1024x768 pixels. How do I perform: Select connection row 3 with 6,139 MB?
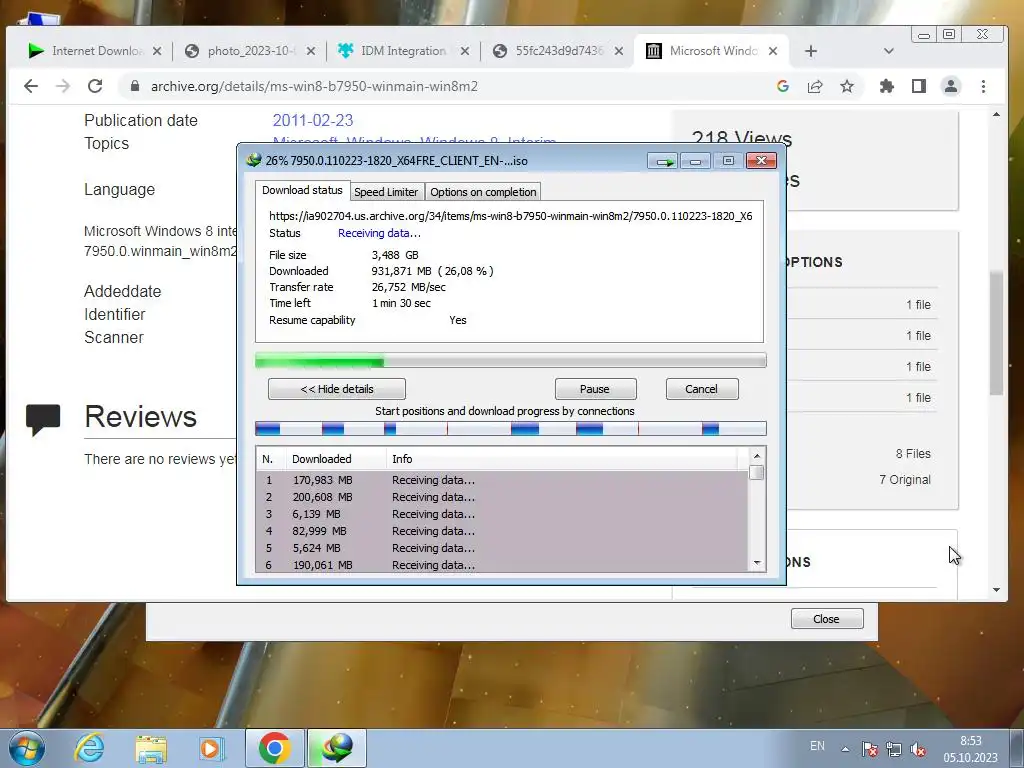502,514
